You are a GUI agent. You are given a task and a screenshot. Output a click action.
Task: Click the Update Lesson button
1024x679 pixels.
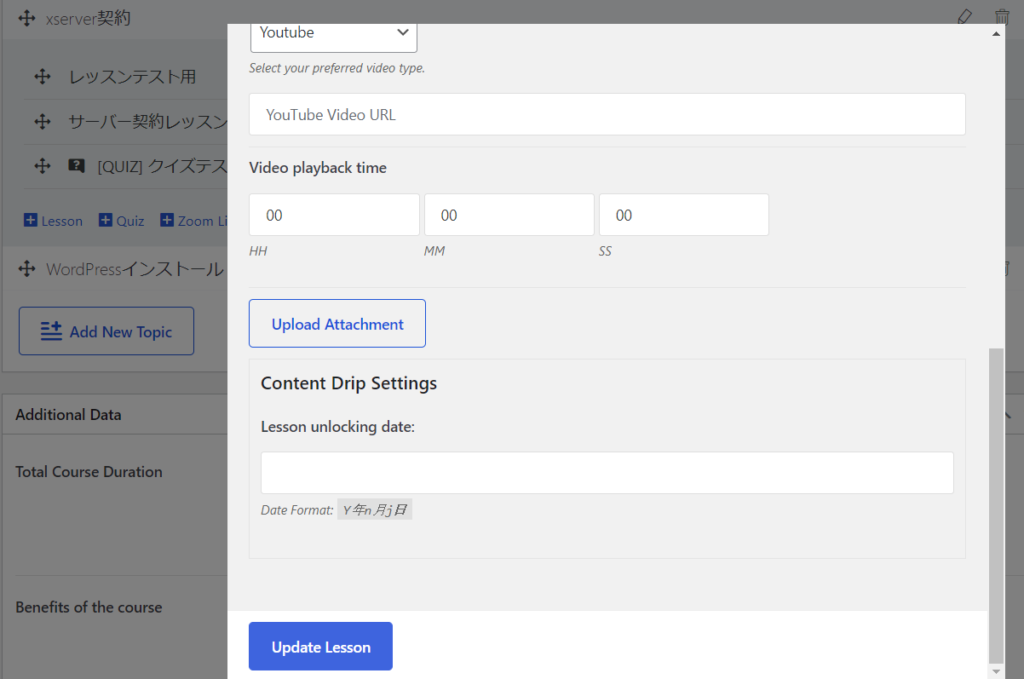click(320, 647)
